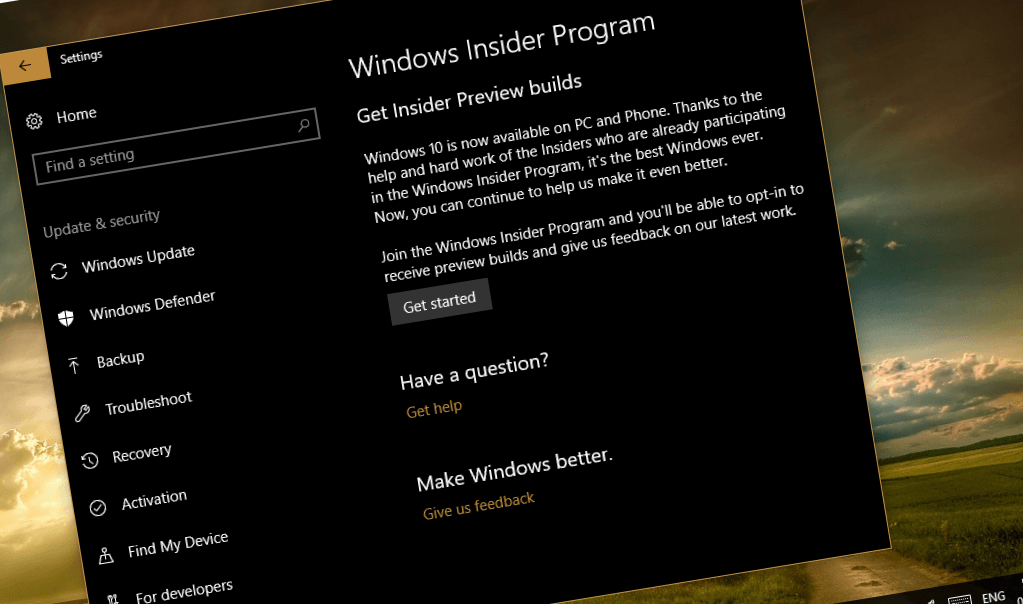Click the ENG language indicator in the taskbar

click(x=994, y=596)
